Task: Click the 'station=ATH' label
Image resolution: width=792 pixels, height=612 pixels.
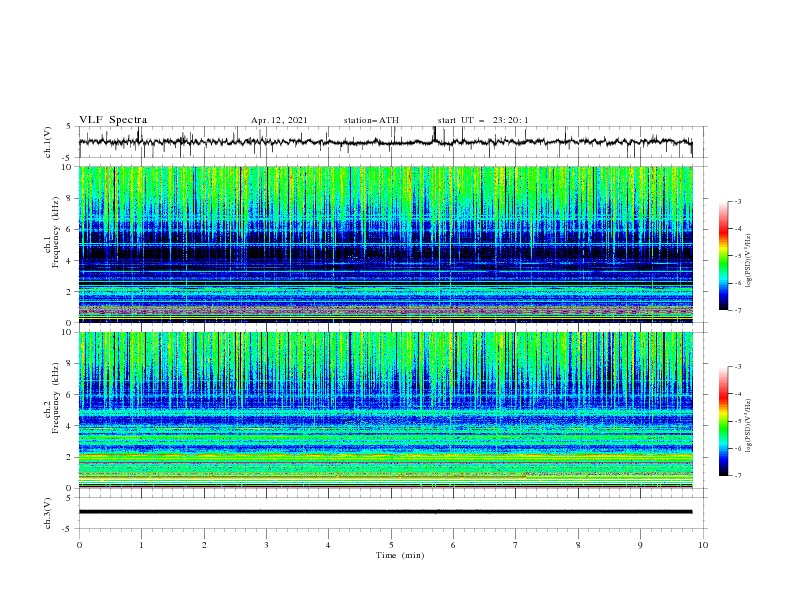Action: point(371,120)
